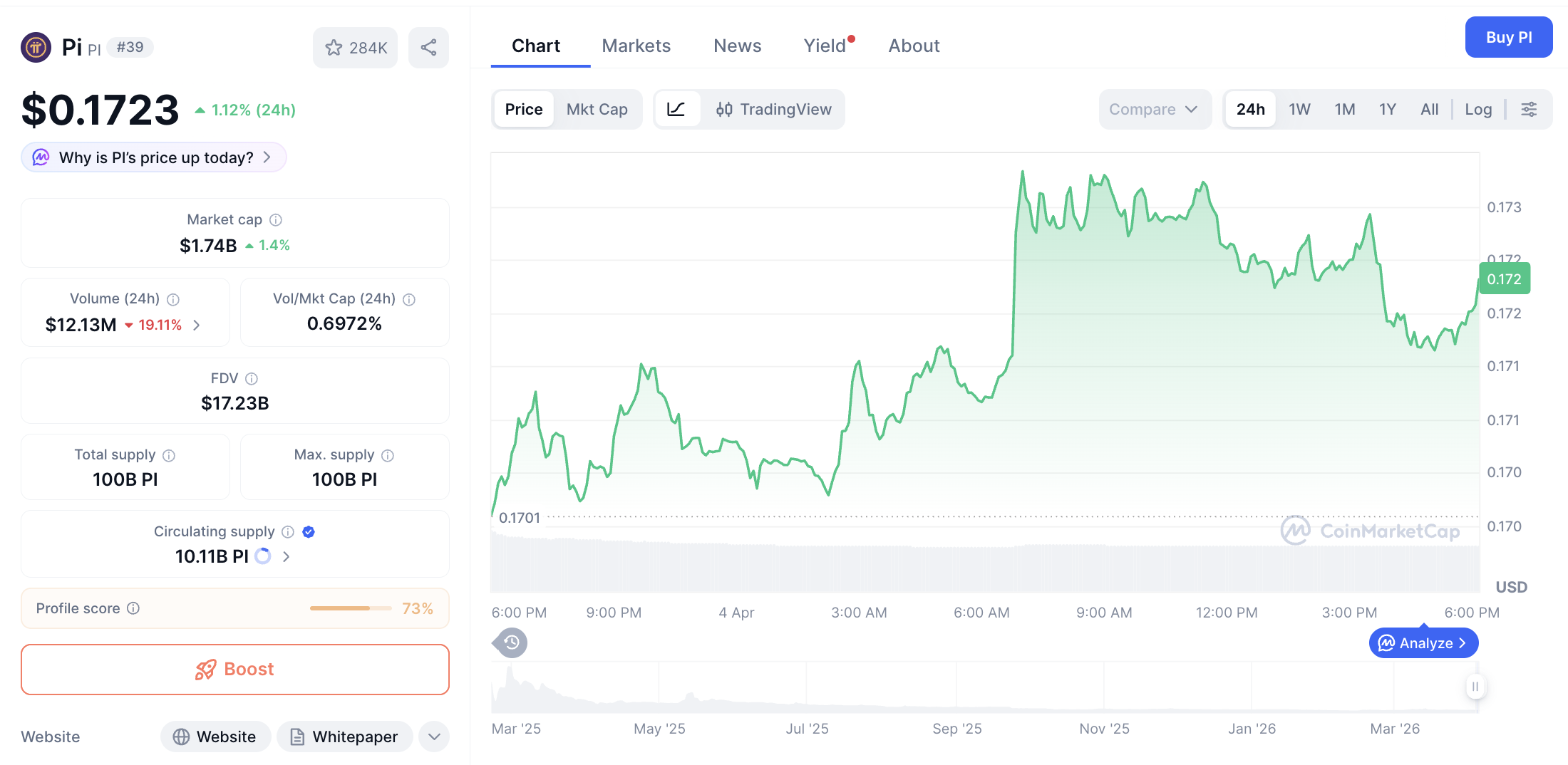Switch chart to Mkt Cap view
1568x765 pixels.
point(597,109)
